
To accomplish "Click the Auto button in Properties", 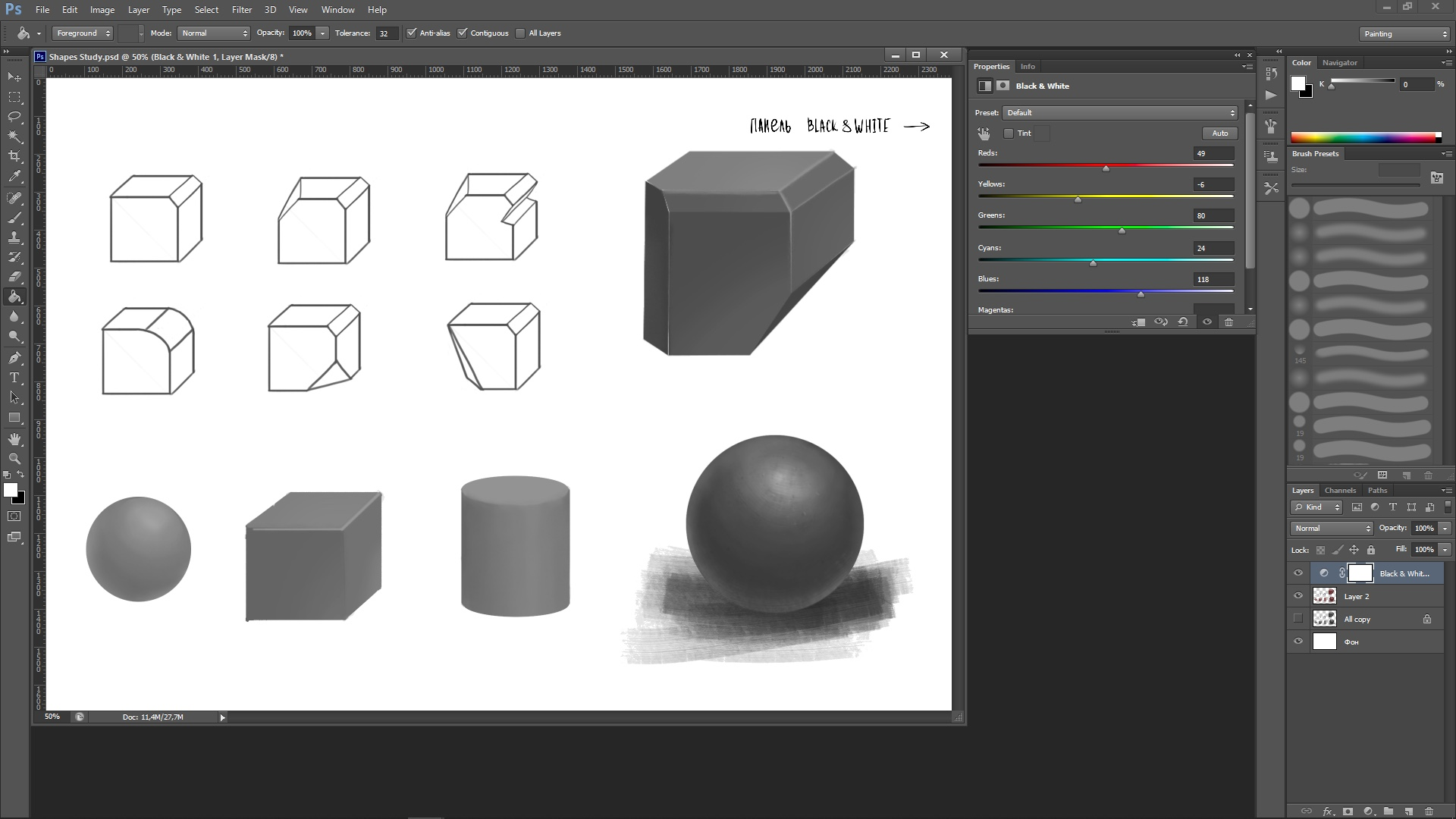I will (x=1220, y=132).
